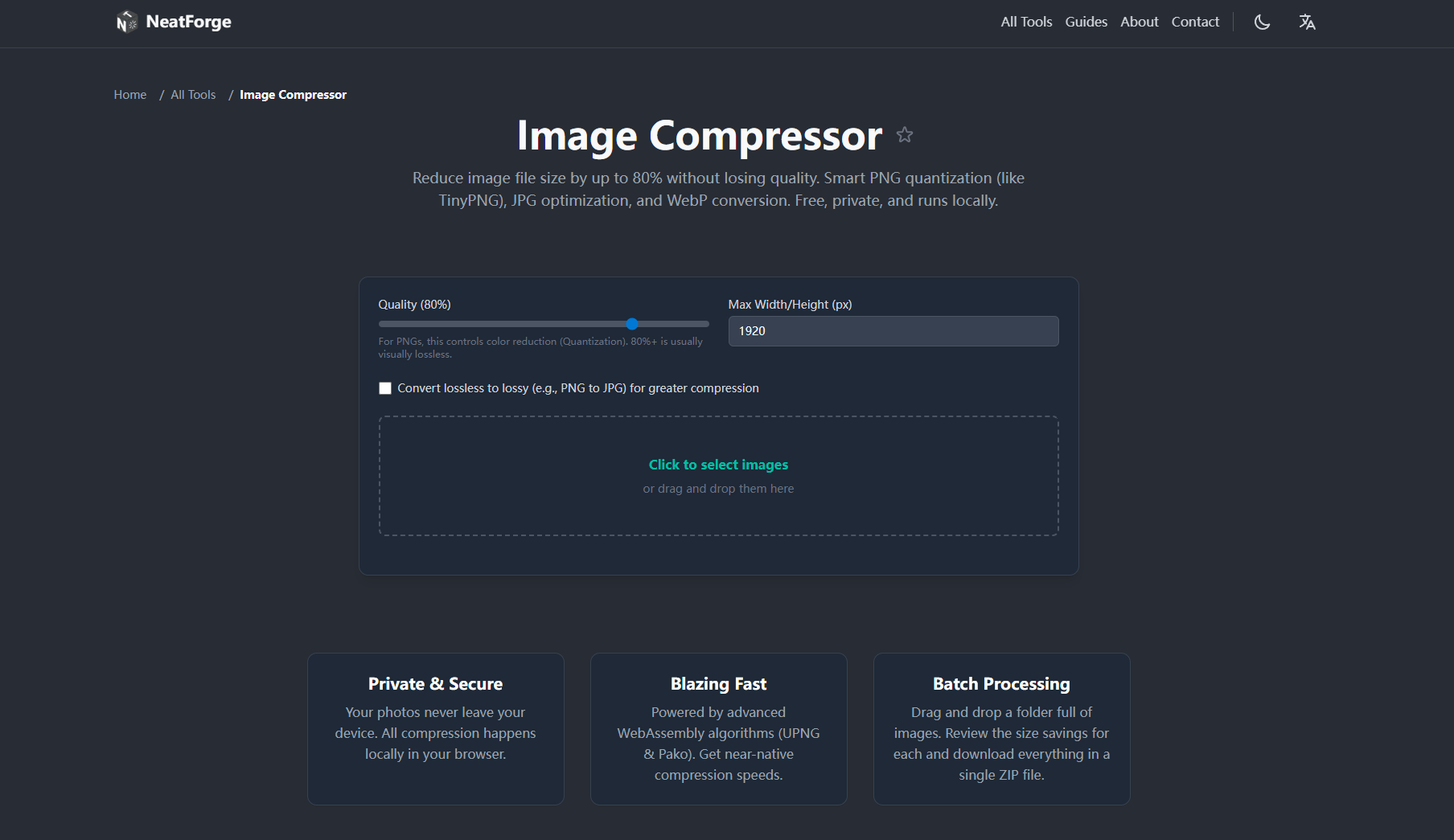1454x840 pixels.
Task: Toggle dark mode with the moon icon
Action: click(1262, 23)
